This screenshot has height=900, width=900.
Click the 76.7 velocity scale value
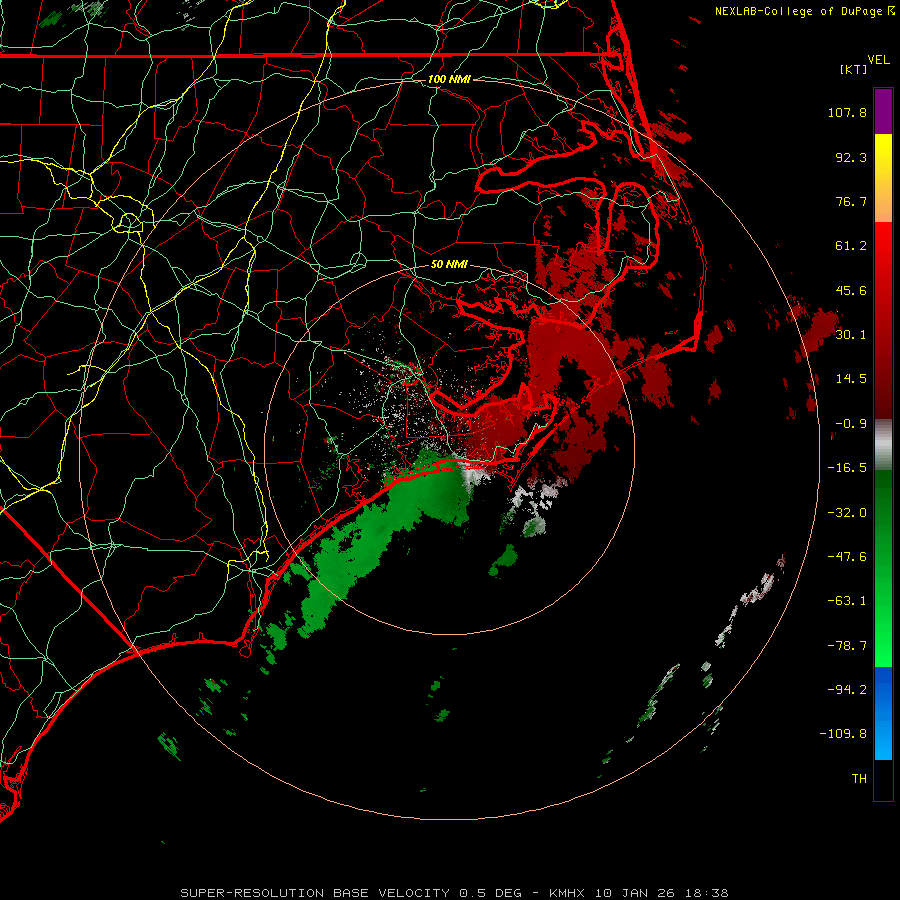tap(851, 201)
